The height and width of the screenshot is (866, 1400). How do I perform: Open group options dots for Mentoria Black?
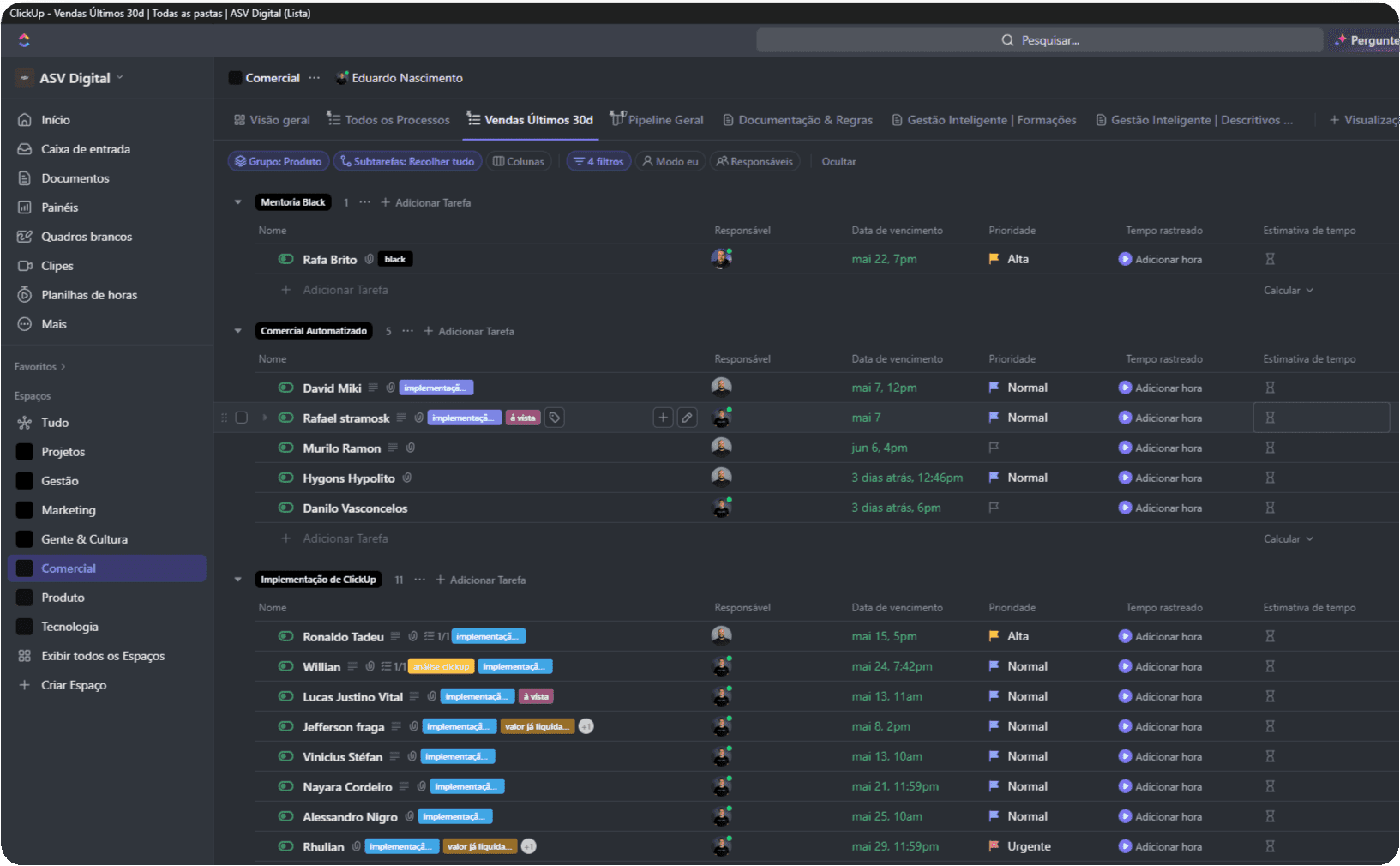coord(364,202)
